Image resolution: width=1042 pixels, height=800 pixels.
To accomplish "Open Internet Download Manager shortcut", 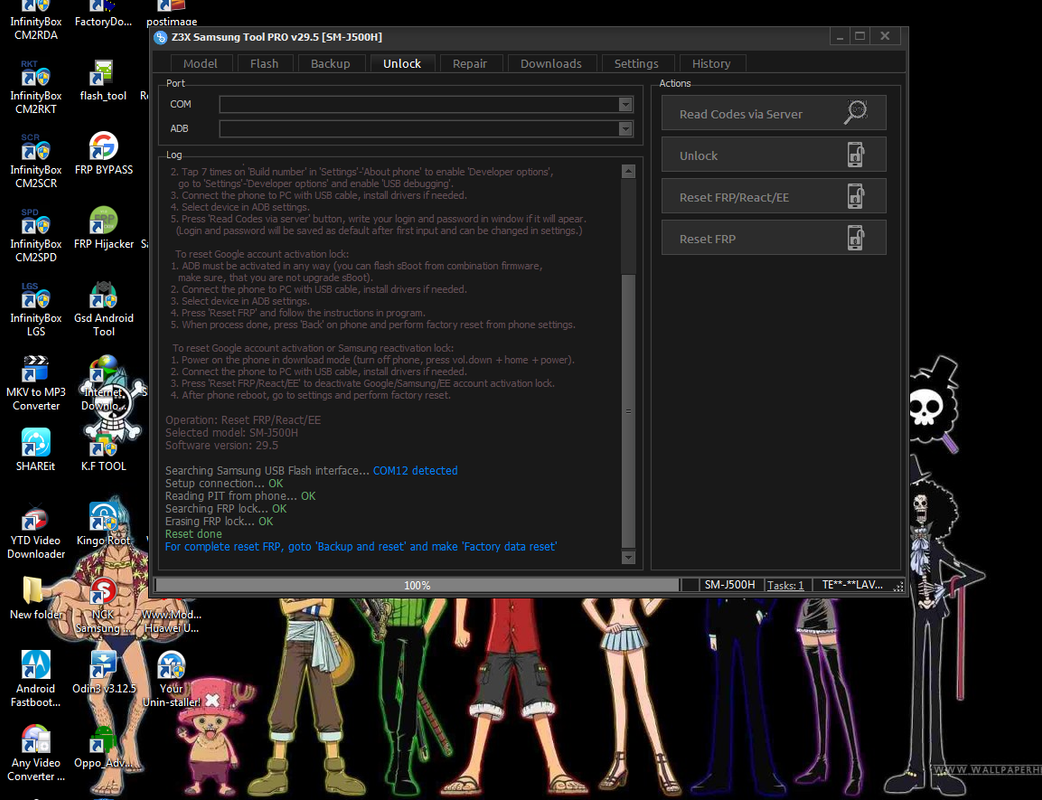I will coord(104,384).
